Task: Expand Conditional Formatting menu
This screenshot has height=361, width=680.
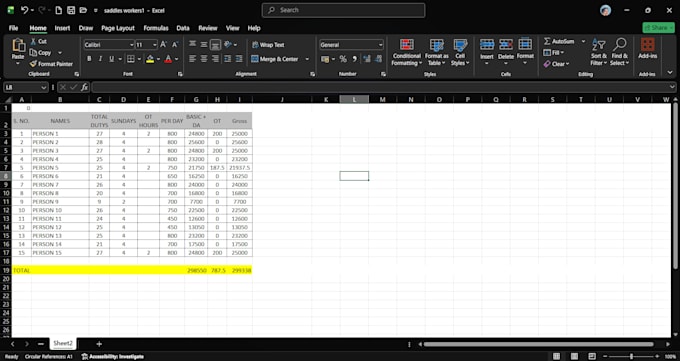Action: pyautogui.click(x=406, y=52)
